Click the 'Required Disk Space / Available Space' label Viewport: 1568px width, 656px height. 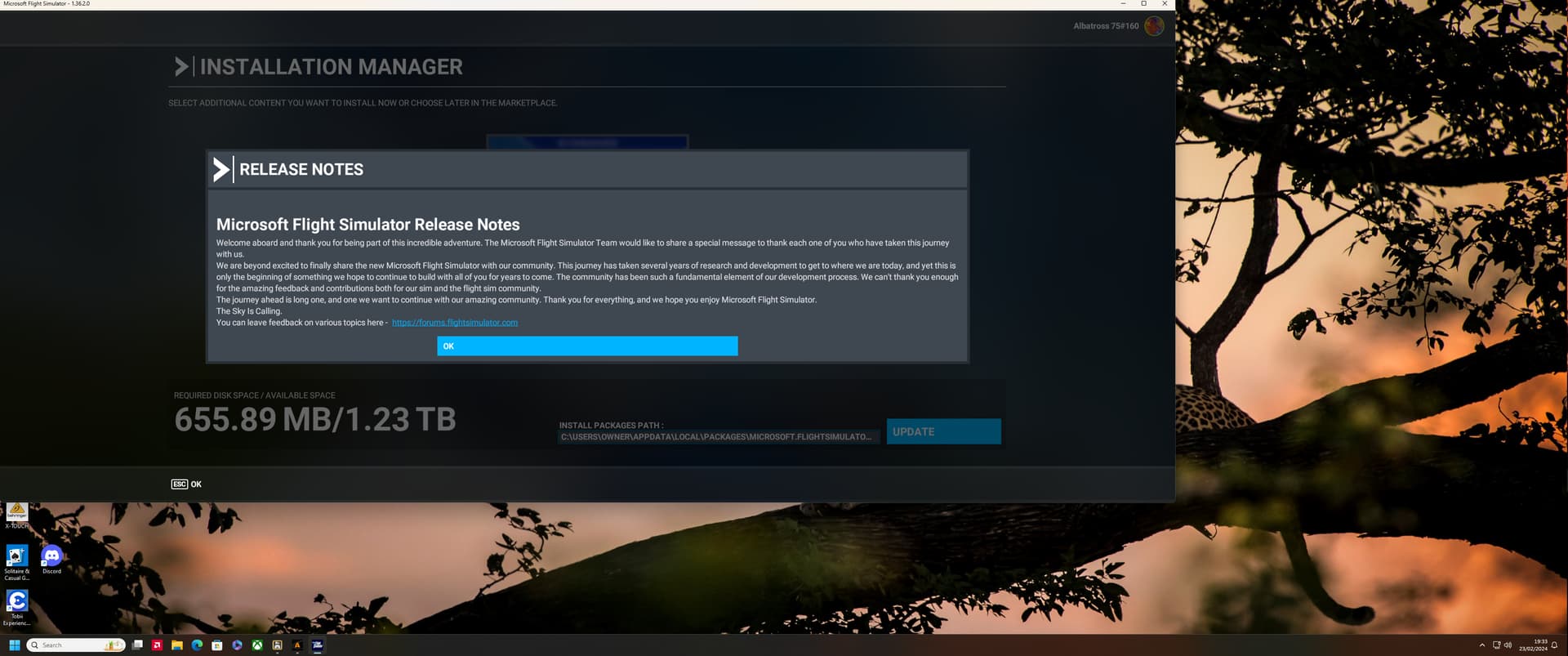[x=255, y=395]
